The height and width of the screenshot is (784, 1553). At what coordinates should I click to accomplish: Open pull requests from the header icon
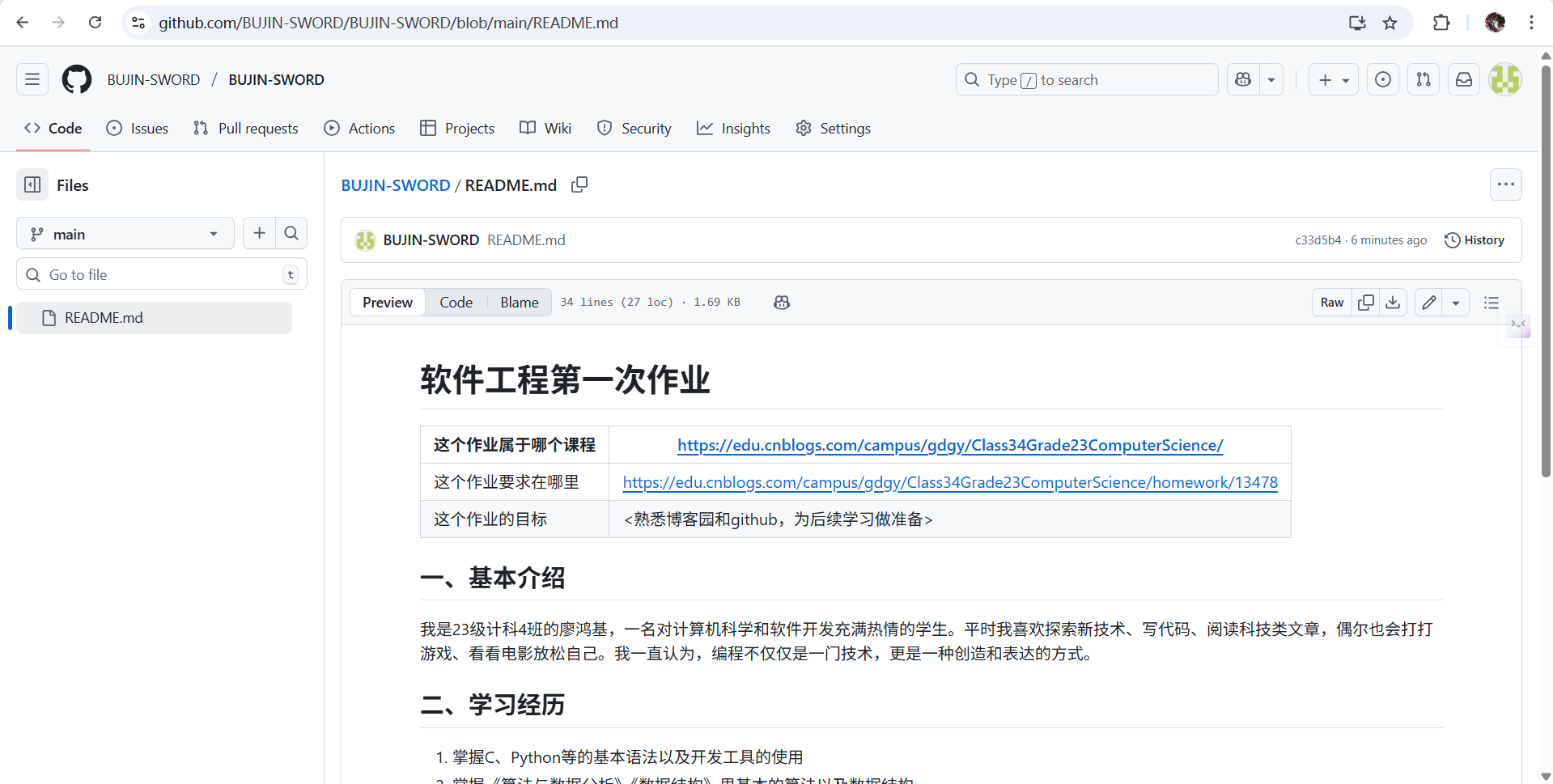point(1423,79)
